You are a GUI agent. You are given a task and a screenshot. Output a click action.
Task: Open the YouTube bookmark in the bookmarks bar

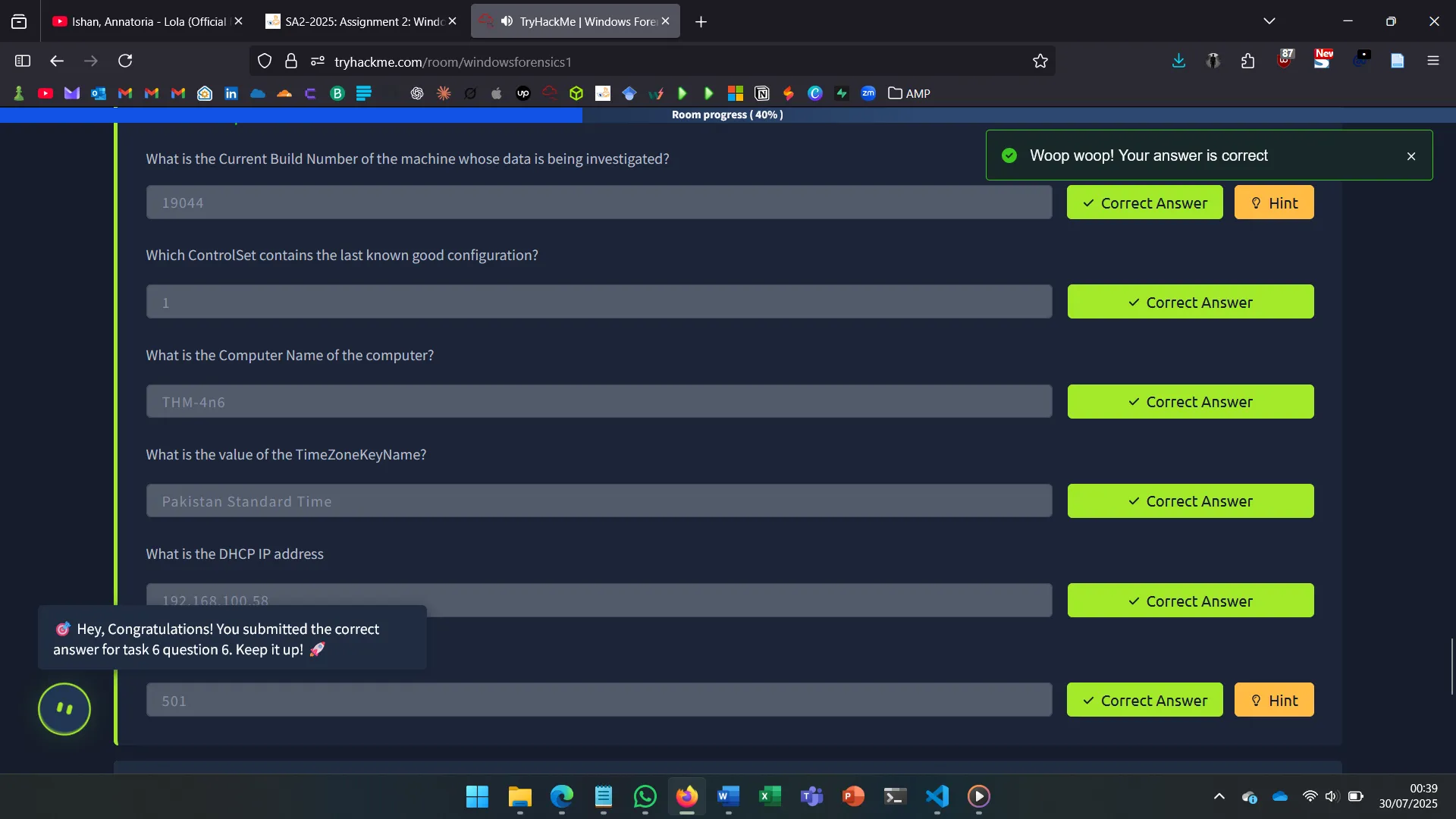45,93
